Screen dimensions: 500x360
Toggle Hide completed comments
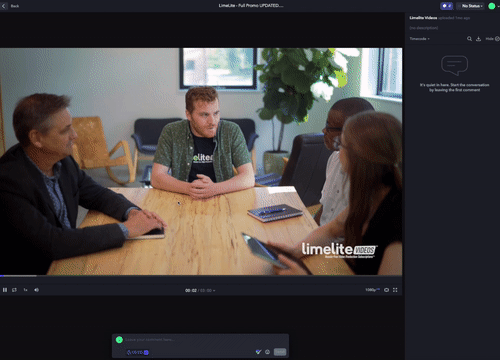point(492,39)
